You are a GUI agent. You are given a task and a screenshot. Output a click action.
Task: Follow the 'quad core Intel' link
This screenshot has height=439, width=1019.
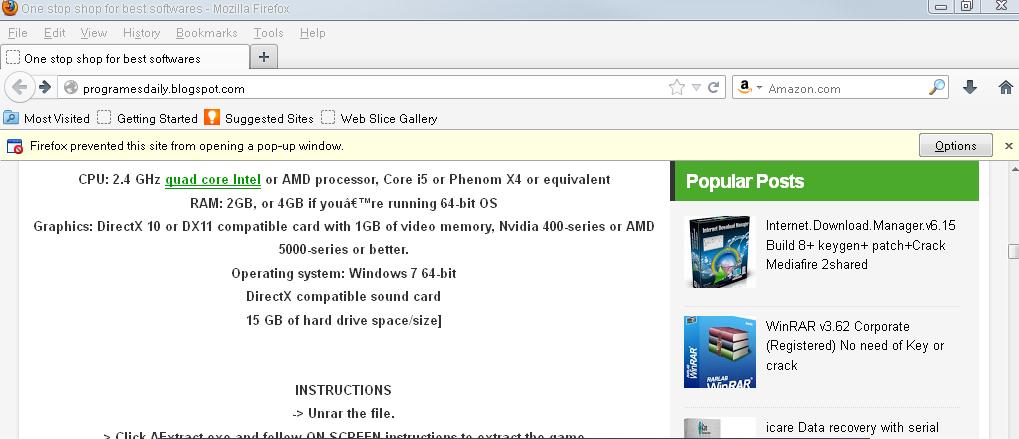point(213,179)
